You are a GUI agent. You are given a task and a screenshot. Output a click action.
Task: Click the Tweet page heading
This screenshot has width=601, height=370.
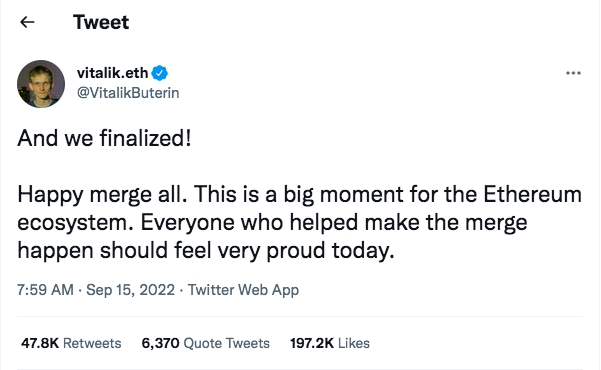click(101, 22)
